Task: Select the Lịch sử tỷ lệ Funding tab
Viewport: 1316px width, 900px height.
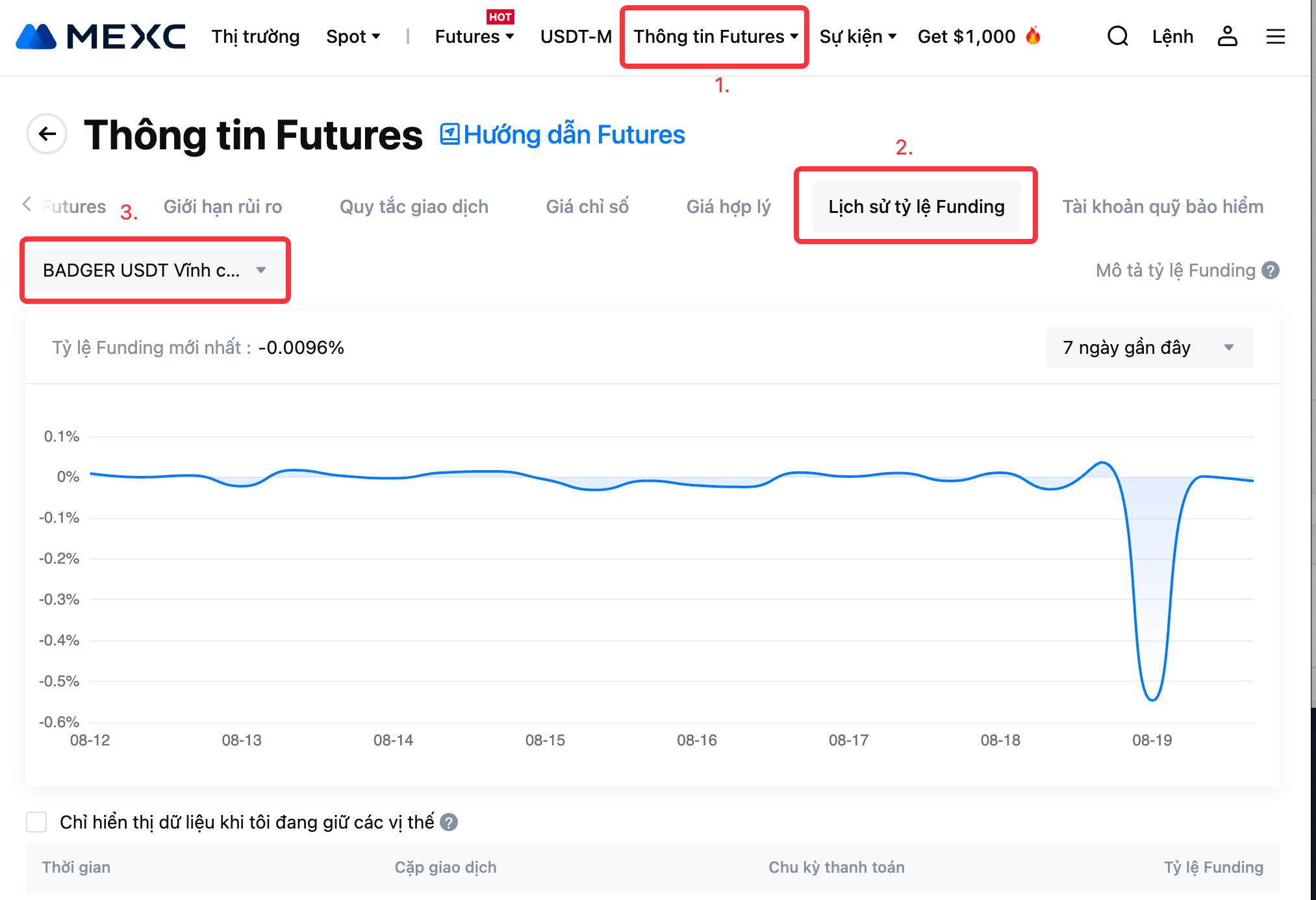Action: click(x=916, y=206)
